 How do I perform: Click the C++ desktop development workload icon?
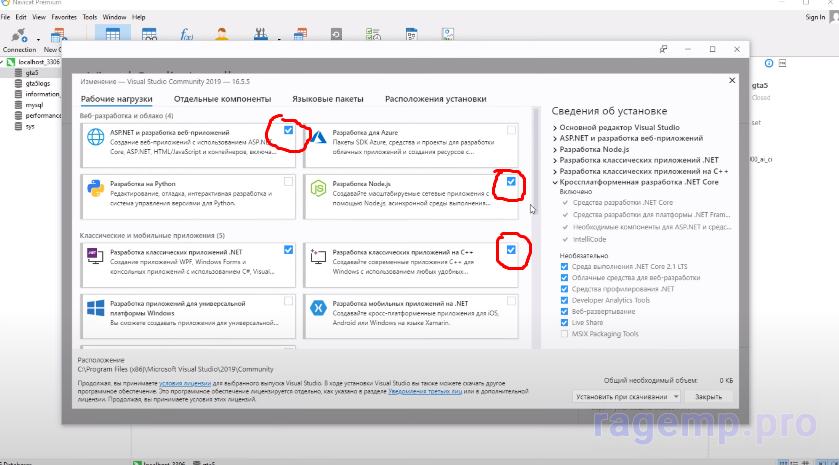tap(318, 256)
